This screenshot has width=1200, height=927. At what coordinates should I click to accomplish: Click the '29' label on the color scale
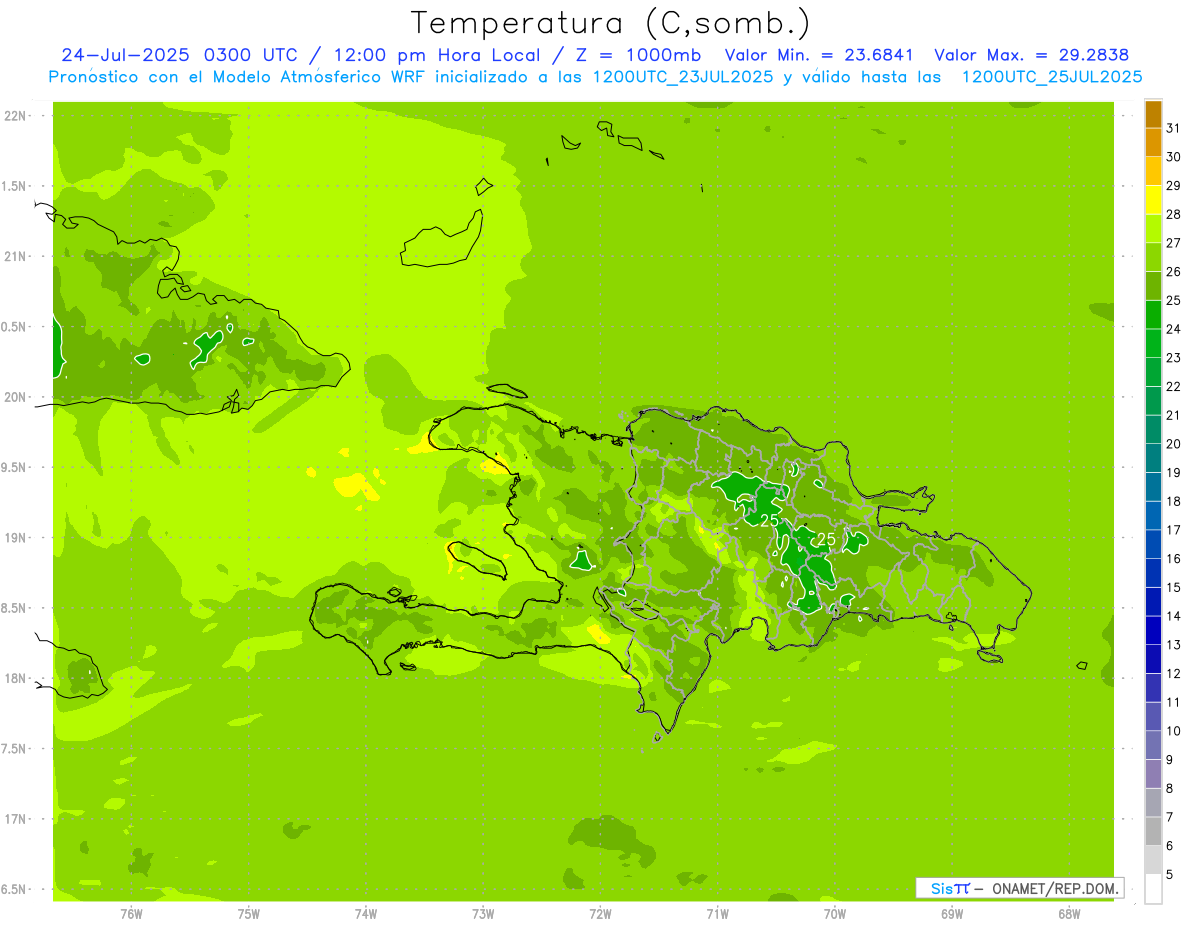click(x=1174, y=186)
